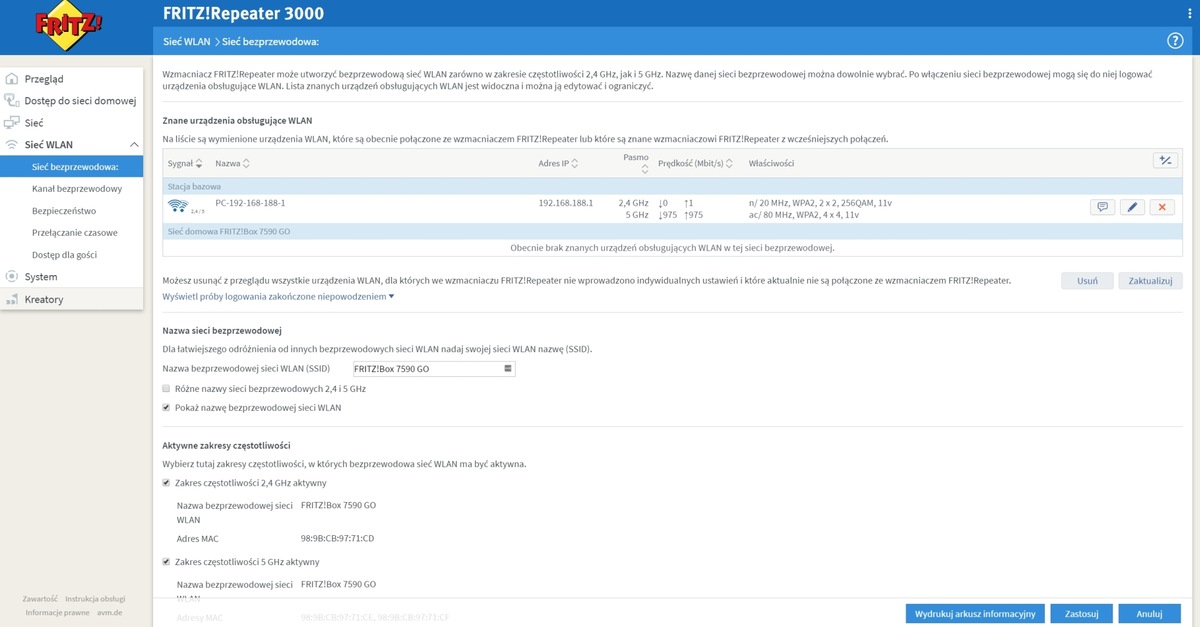Viewport: 1200px width, 627px height.
Task: Click Sieć domowa FRITZ!Box 7590 GO row
Action: pos(672,231)
